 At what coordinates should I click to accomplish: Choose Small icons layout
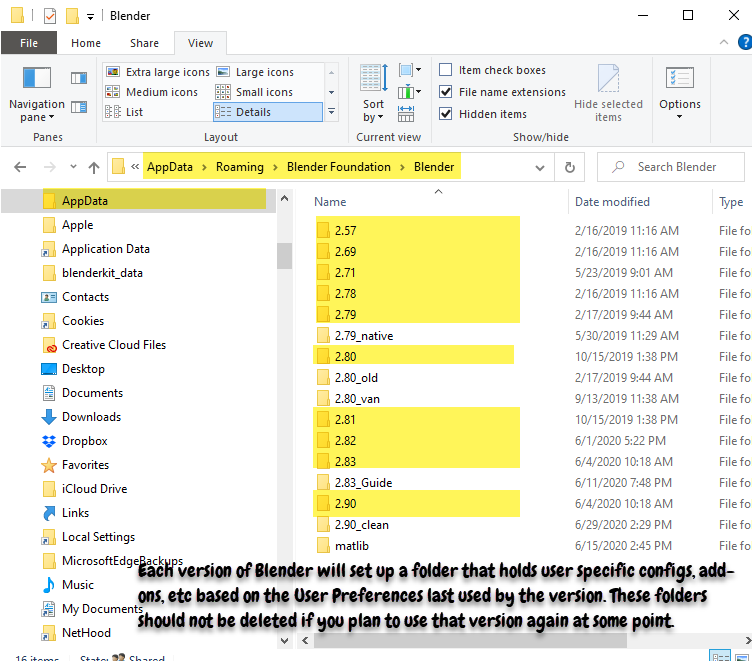coord(254,92)
